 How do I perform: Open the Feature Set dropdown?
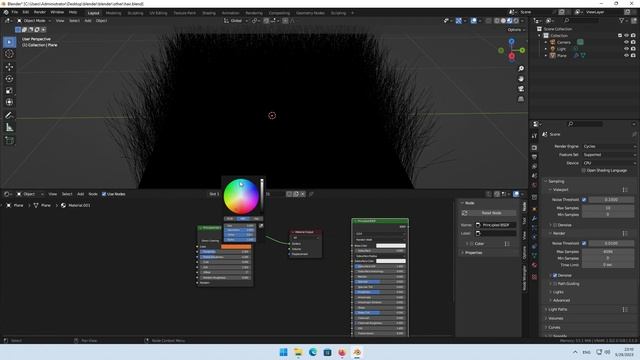point(609,155)
